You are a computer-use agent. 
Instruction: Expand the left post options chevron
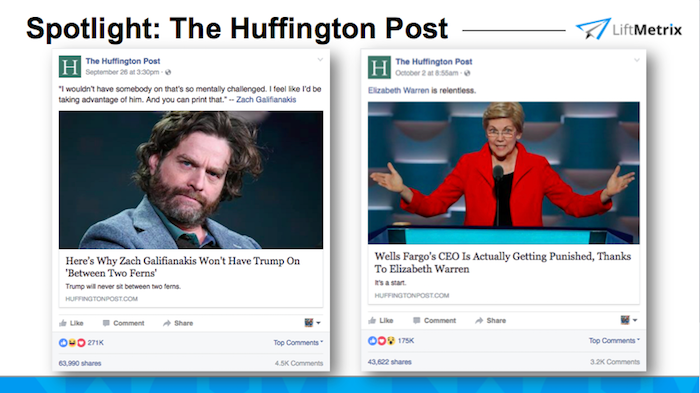(320, 59)
